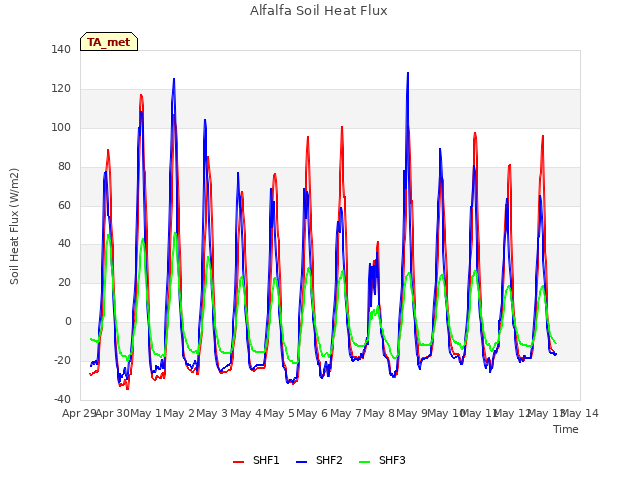Click the red SHF1 peak near May 1
This screenshot has width=640, height=480.
click(141, 96)
